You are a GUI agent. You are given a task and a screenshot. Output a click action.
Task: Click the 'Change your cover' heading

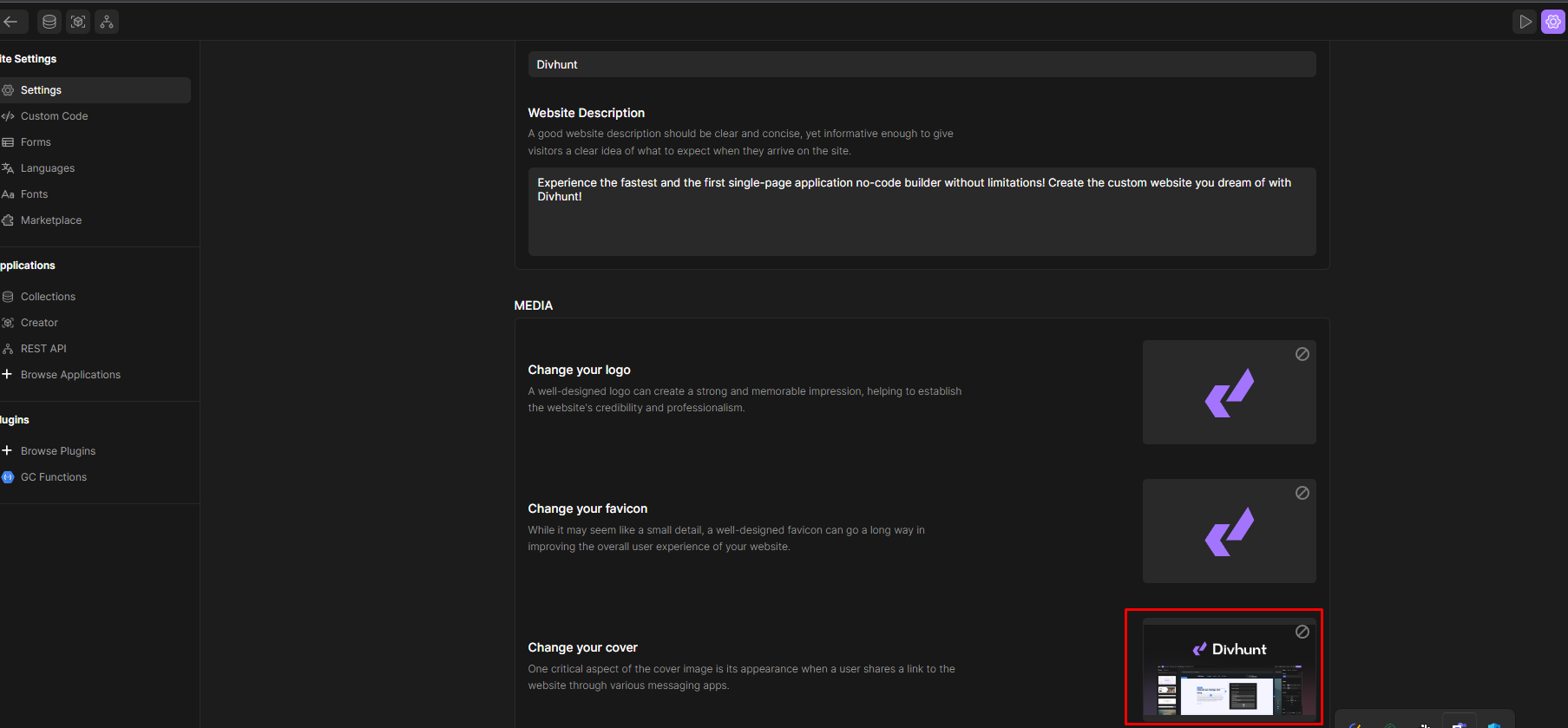pos(582,647)
